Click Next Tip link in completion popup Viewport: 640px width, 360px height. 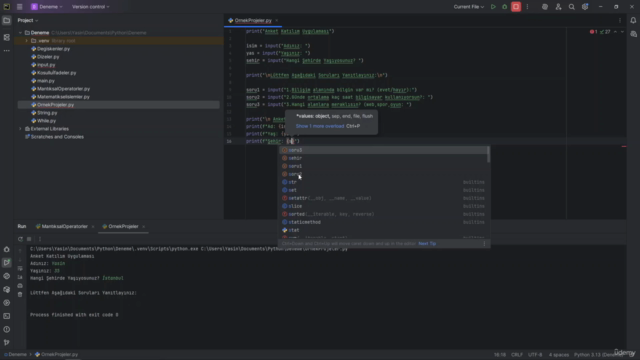pos(427,244)
